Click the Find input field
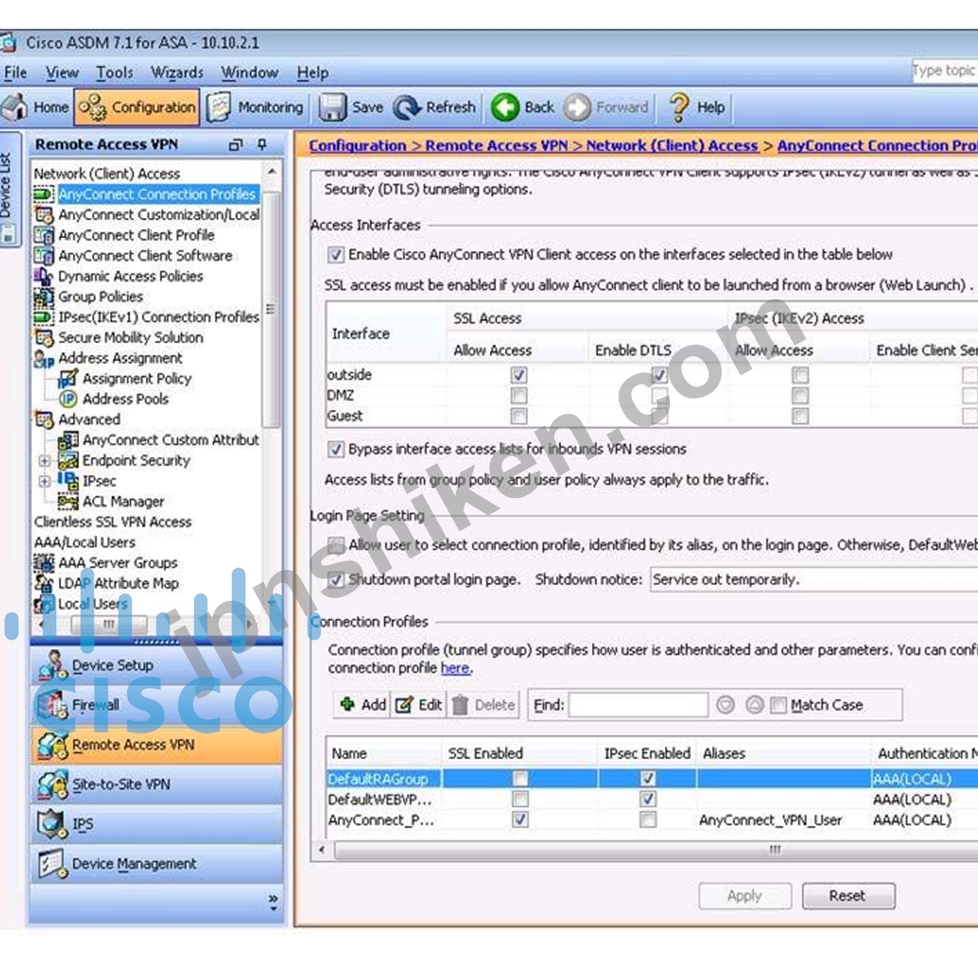This screenshot has height=965, width=978. point(638,705)
